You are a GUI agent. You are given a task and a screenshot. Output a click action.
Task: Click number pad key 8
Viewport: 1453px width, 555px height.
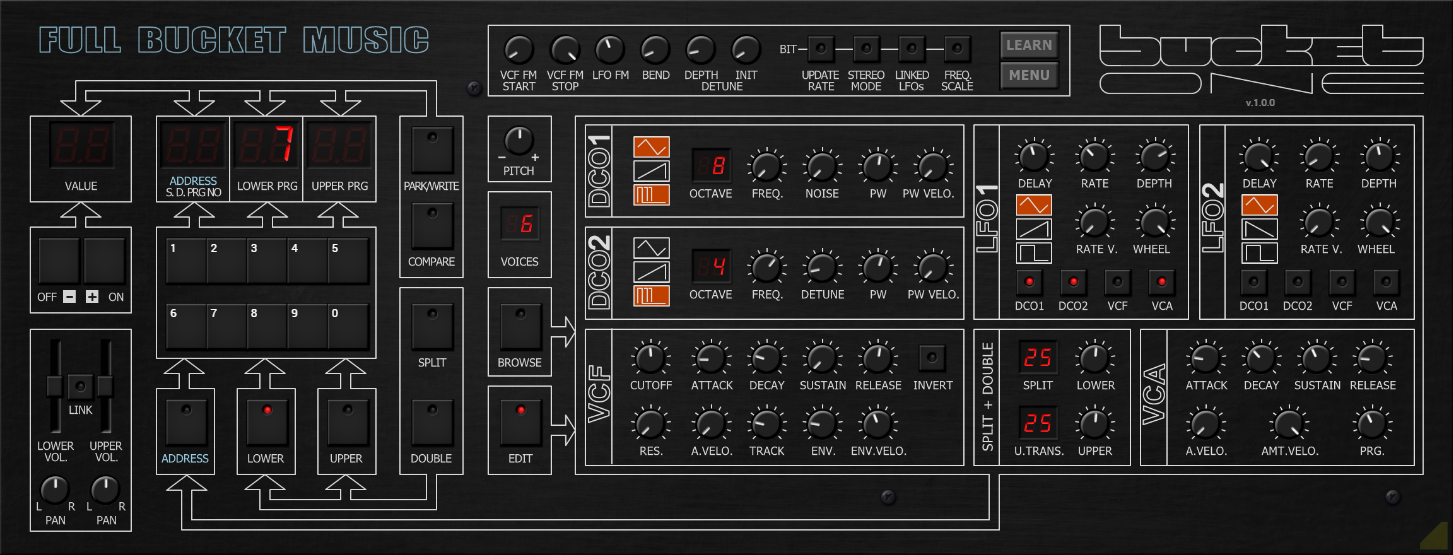pos(267,326)
